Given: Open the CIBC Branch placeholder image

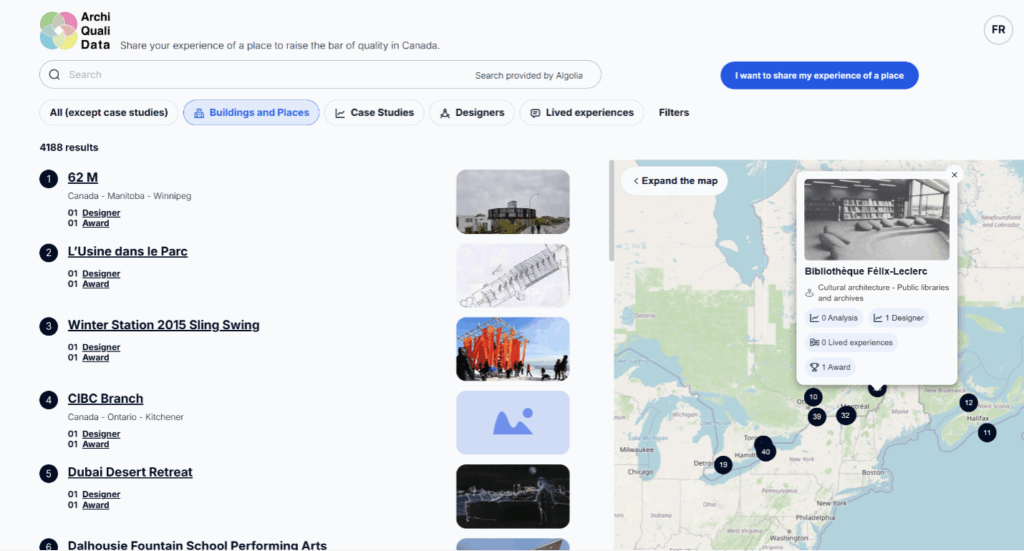Looking at the screenshot, I should coord(513,422).
